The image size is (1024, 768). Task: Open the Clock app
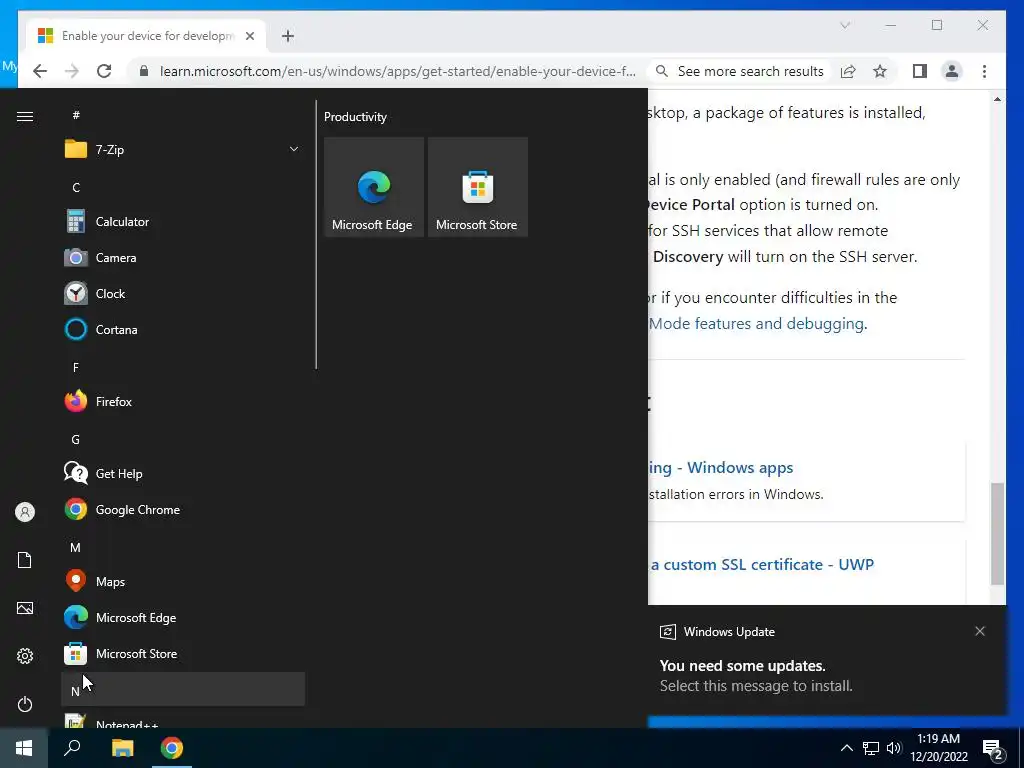(x=183, y=294)
